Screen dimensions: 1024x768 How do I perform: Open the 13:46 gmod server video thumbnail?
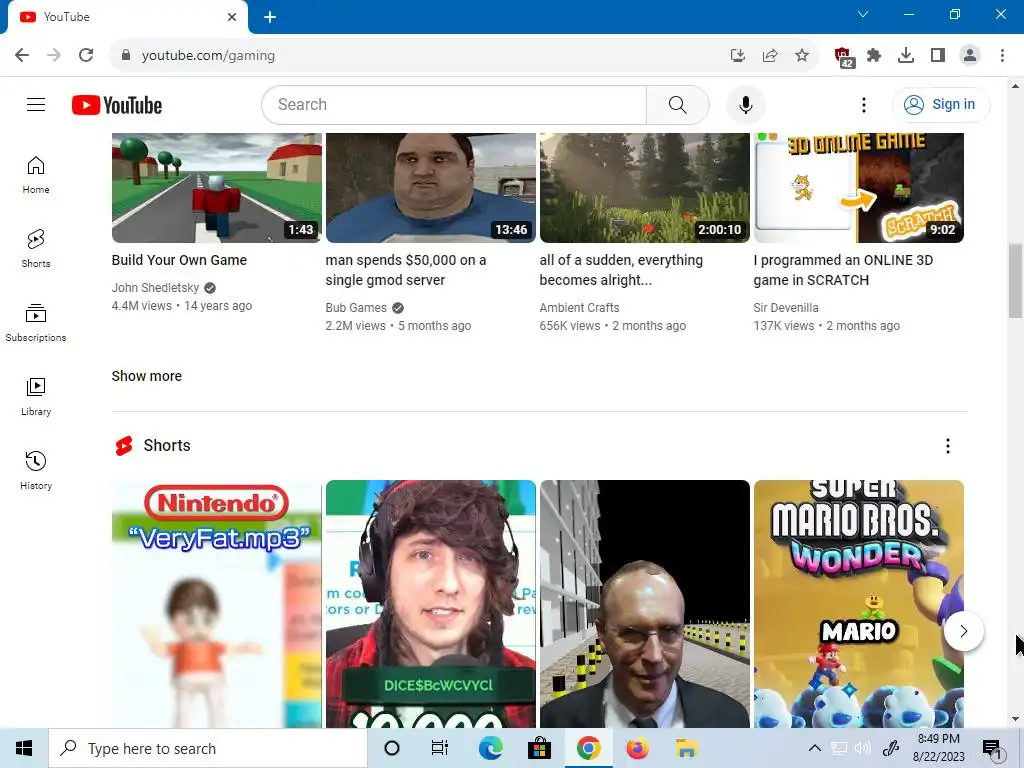(430, 187)
